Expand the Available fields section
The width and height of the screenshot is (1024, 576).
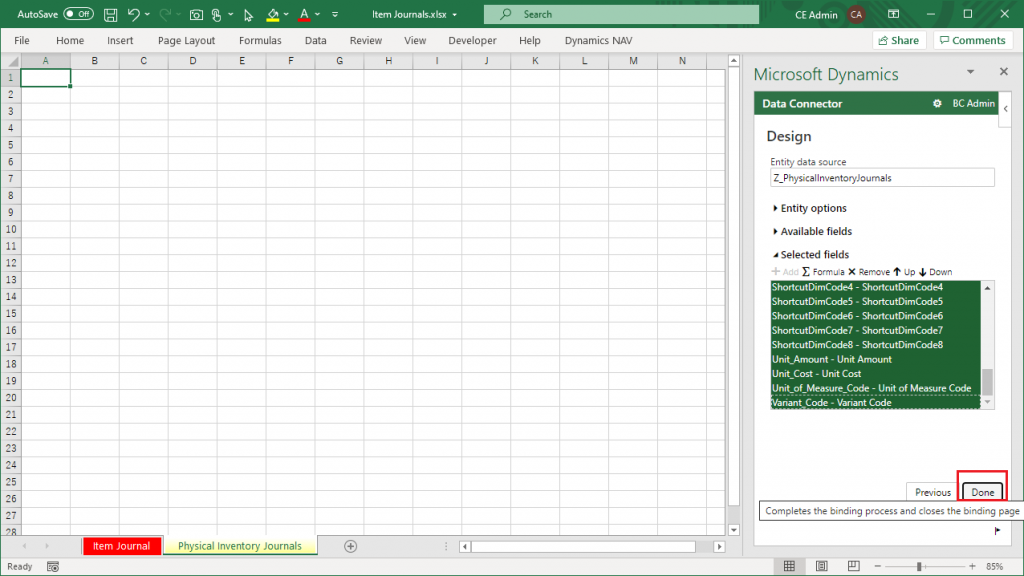[812, 231]
